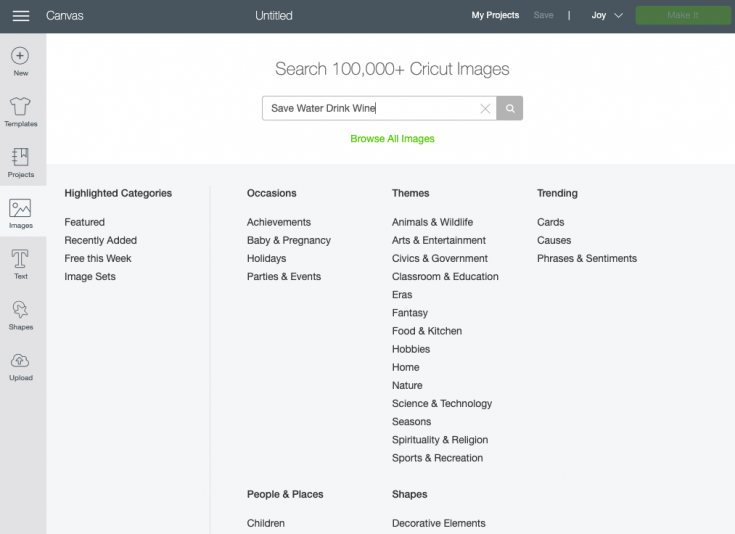This screenshot has height=534, width=735.
Task: Open the Image Sets category
Action: tap(90, 277)
